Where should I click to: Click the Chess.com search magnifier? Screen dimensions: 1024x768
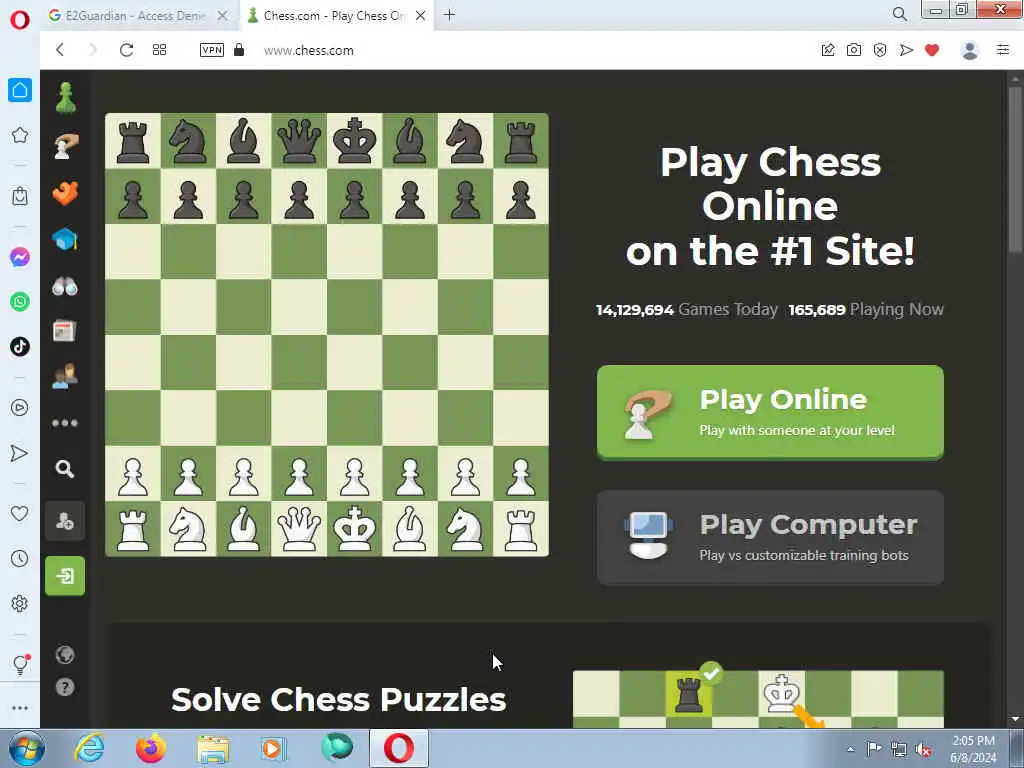coord(65,469)
